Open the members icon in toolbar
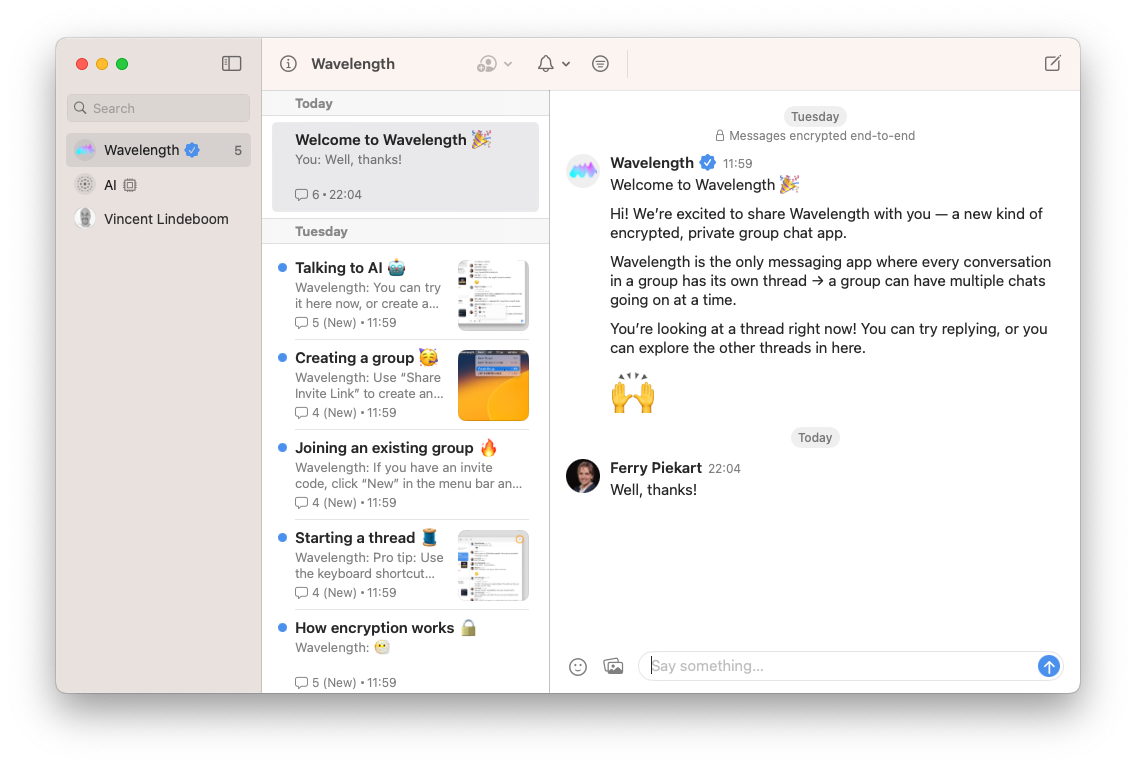This screenshot has width=1136, height=767. pyautogui.click(x=487, y=64)
